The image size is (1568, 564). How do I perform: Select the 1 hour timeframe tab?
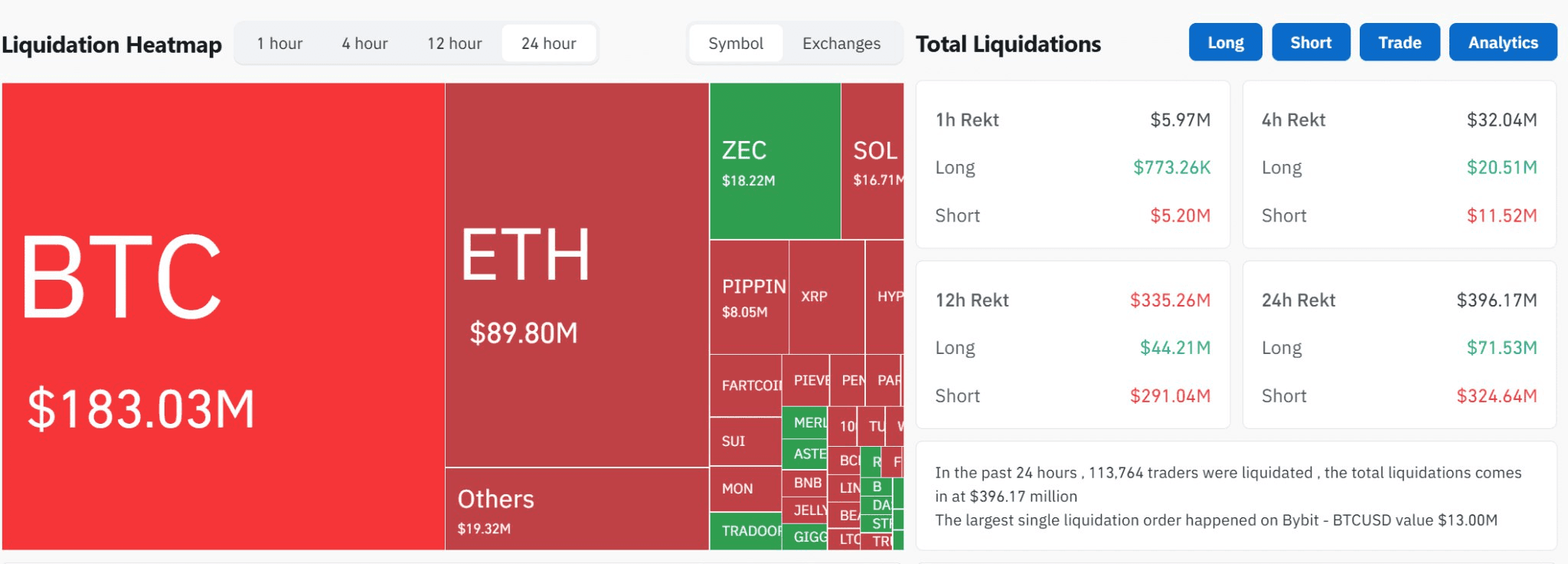pos(279,44)
